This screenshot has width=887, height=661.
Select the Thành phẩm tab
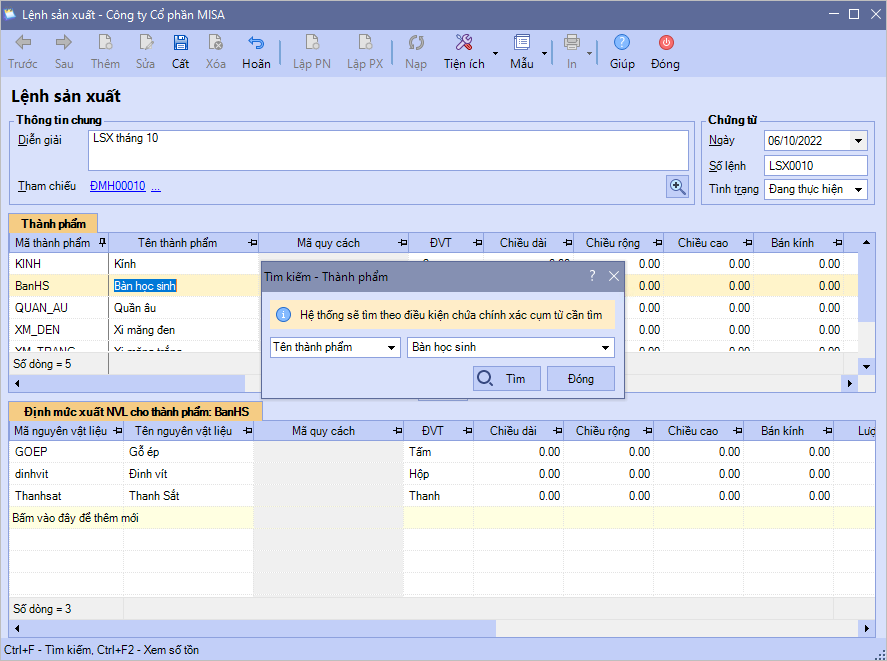[x=53, y=223]
